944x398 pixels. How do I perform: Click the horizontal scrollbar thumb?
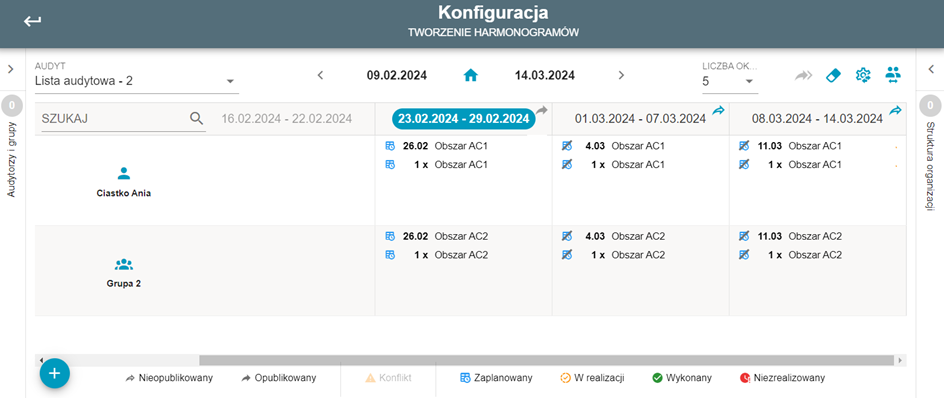pos(547,360)
